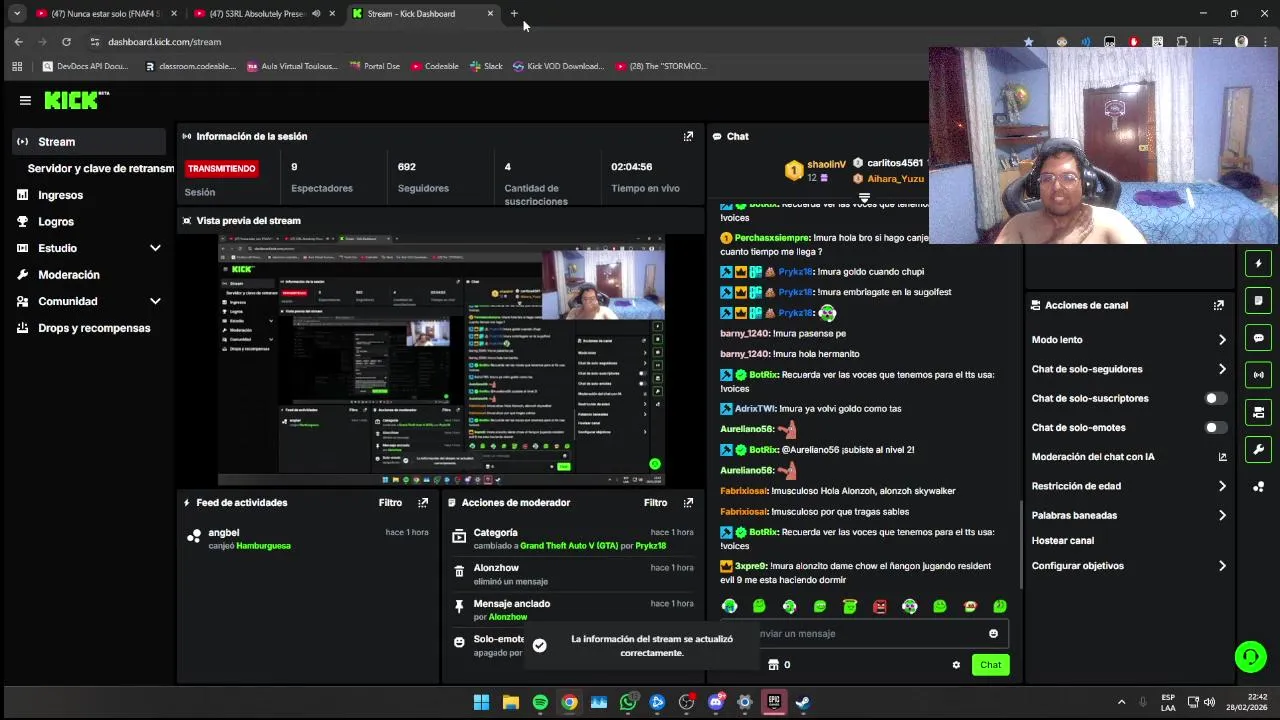Image resolution: width=1280 pixels, height=720 pixels.
Task: Expand Configurar objetivos options
Action: 1222,566
